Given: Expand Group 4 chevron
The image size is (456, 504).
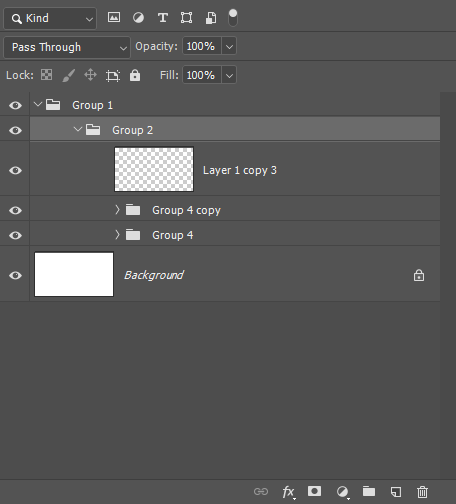Looking at the screenshot, I should (117, 235).
